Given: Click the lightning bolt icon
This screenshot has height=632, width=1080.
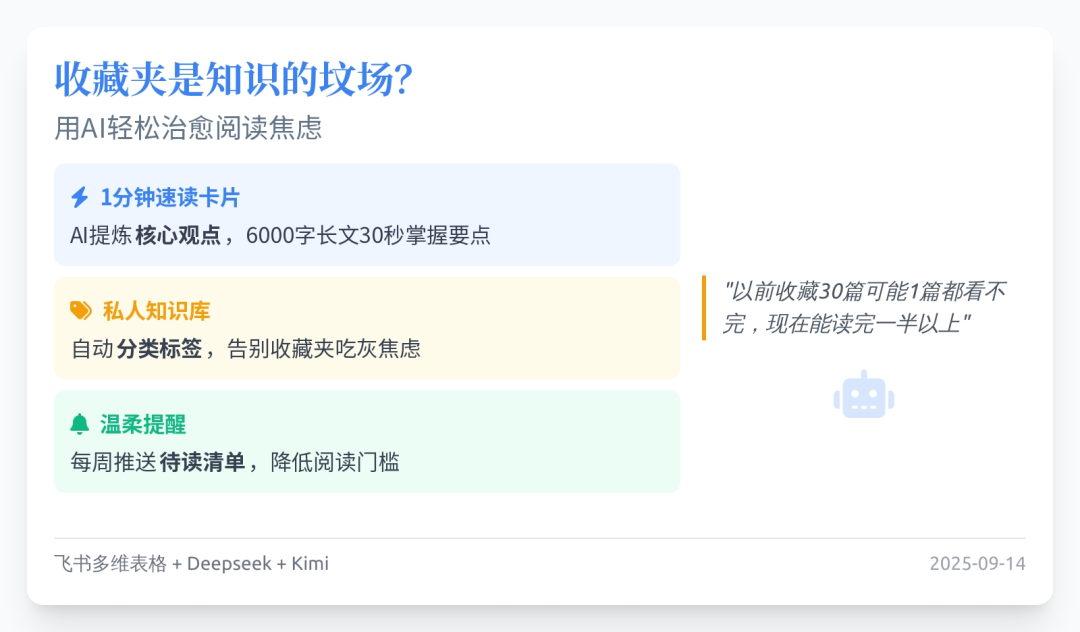Looking at the screenshot, I should coord(80,198).
